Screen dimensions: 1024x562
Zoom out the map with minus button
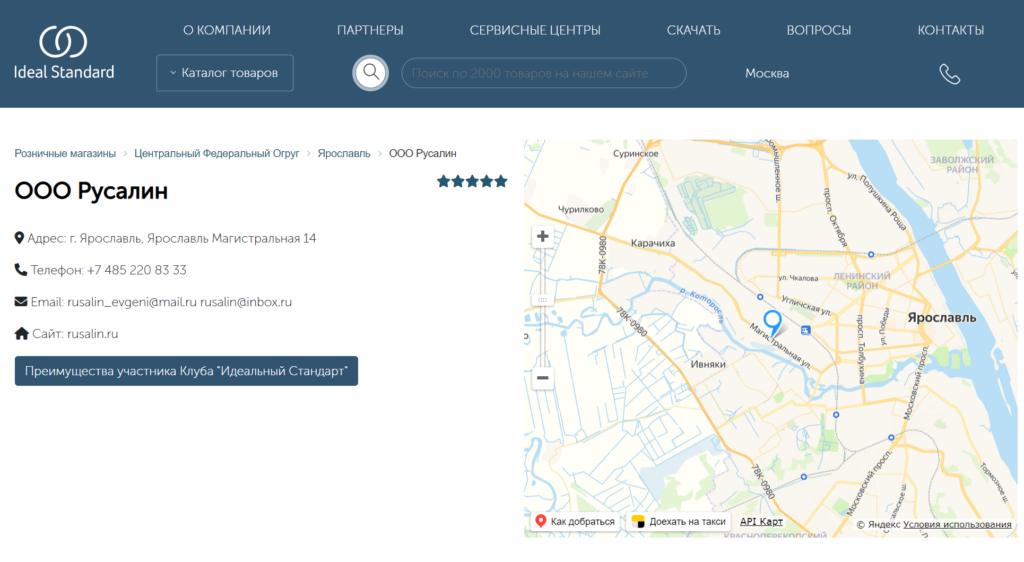tap(542, 378)
